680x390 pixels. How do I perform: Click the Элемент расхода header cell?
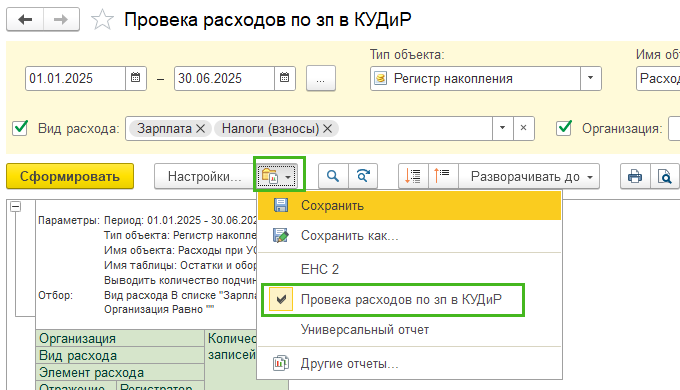[120, 372]
